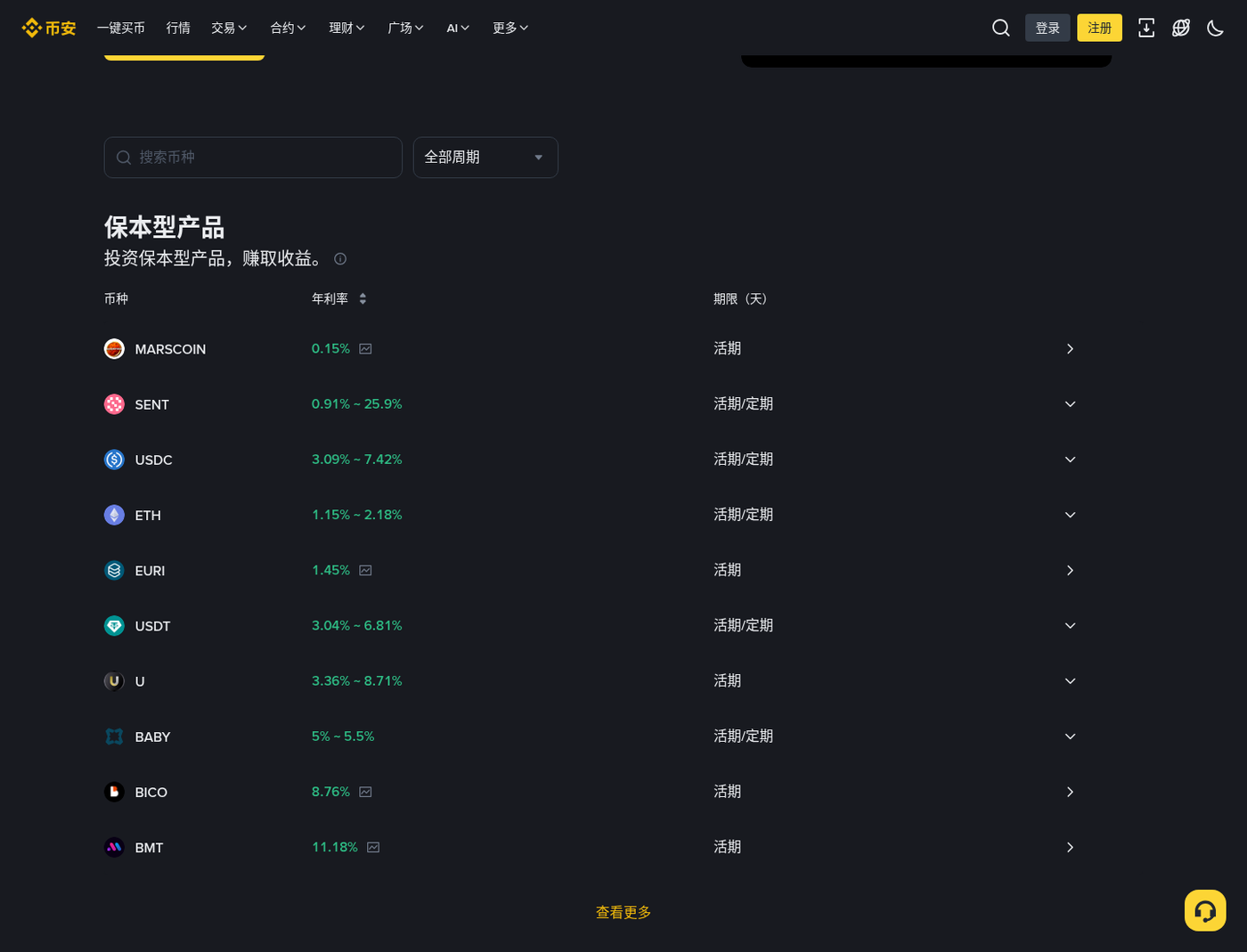Click the BMT 11.18% rate value
This screenshot has height=952, width=1247.
(x=335, y=847)
